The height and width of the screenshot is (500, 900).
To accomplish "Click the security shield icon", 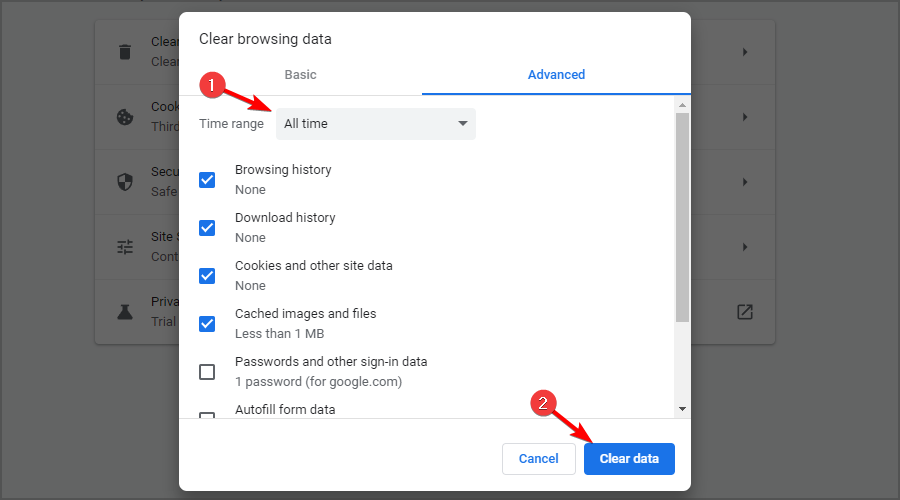I will pyautogui.click(x=124, y=182).
